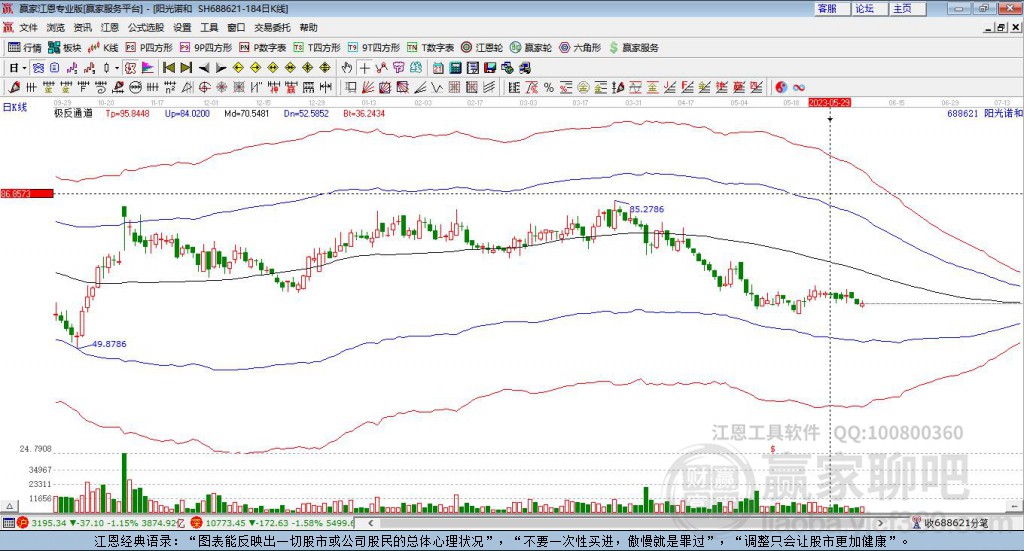
Task: Click the 688621 阳光诺和 stock label
Action: (x=985, y=114)
